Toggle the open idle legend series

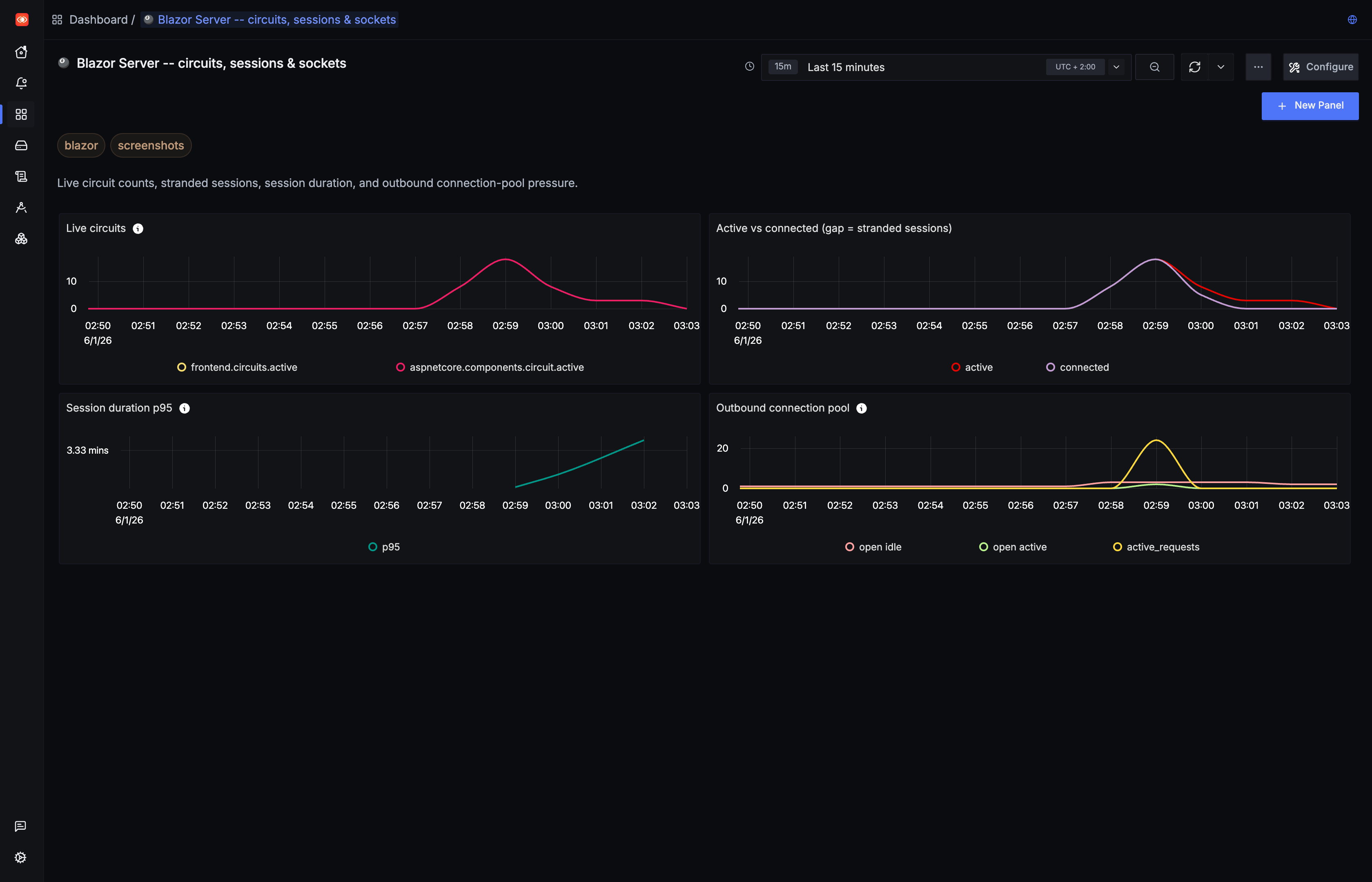[873, 547]
